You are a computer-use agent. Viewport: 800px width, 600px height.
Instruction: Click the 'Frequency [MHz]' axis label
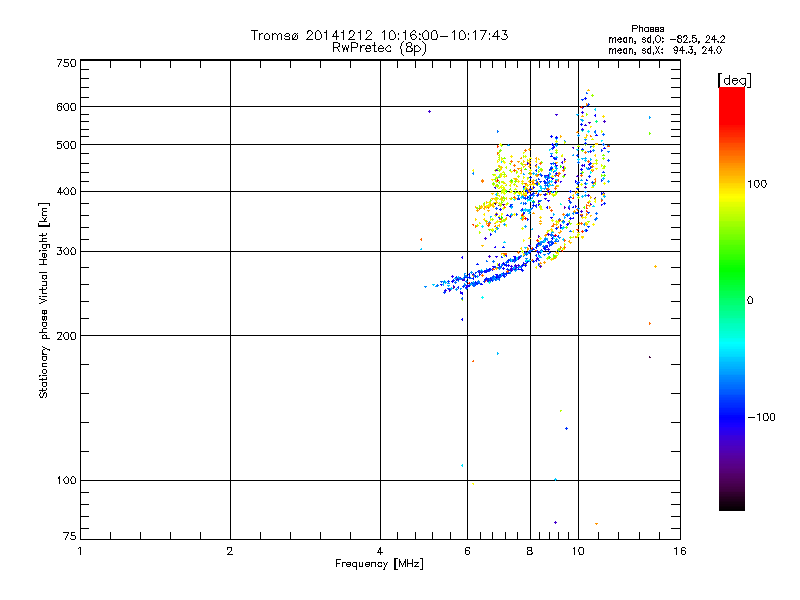tap(379, 564)
